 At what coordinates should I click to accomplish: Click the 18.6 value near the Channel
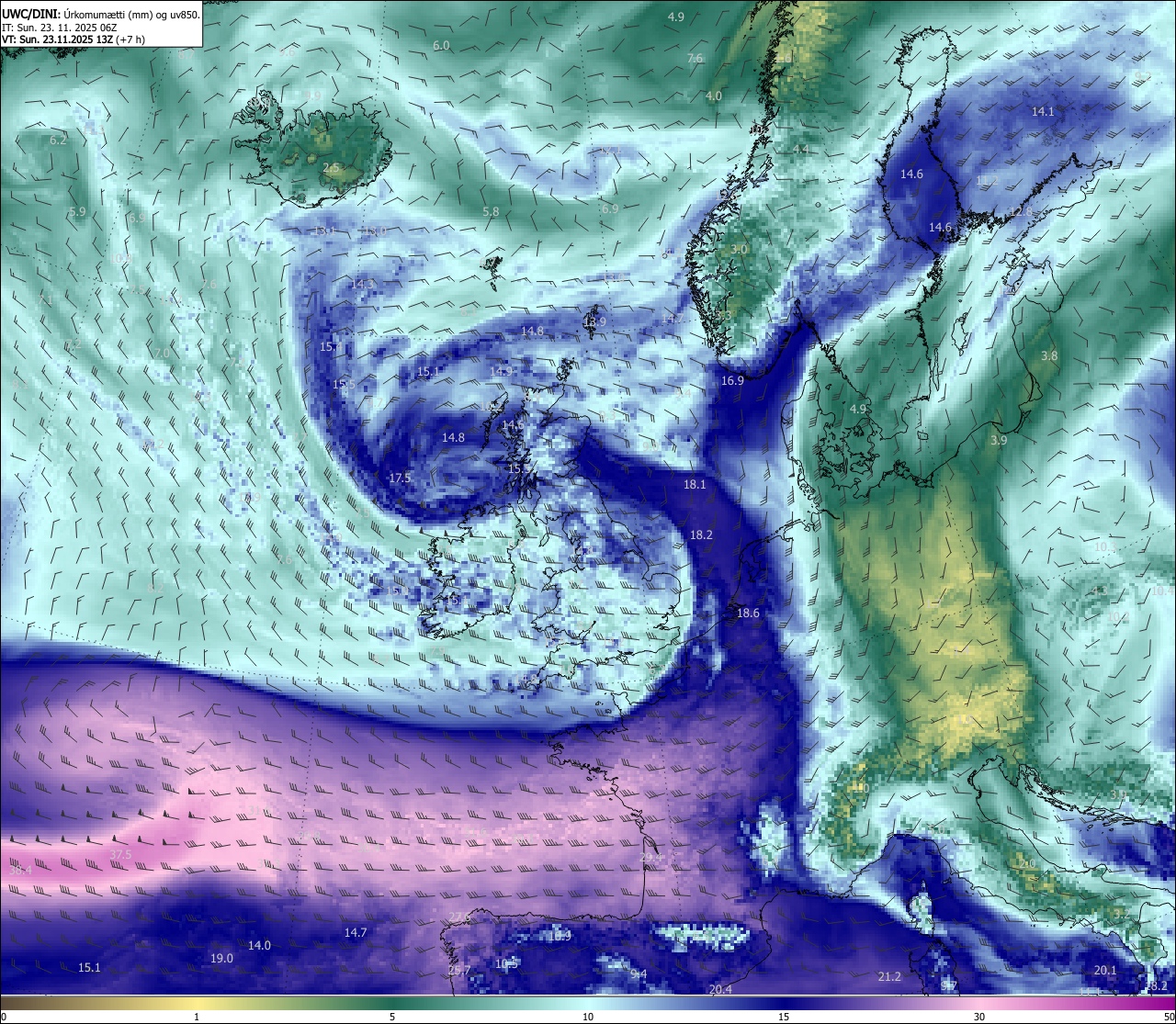(x=748, y=613)
